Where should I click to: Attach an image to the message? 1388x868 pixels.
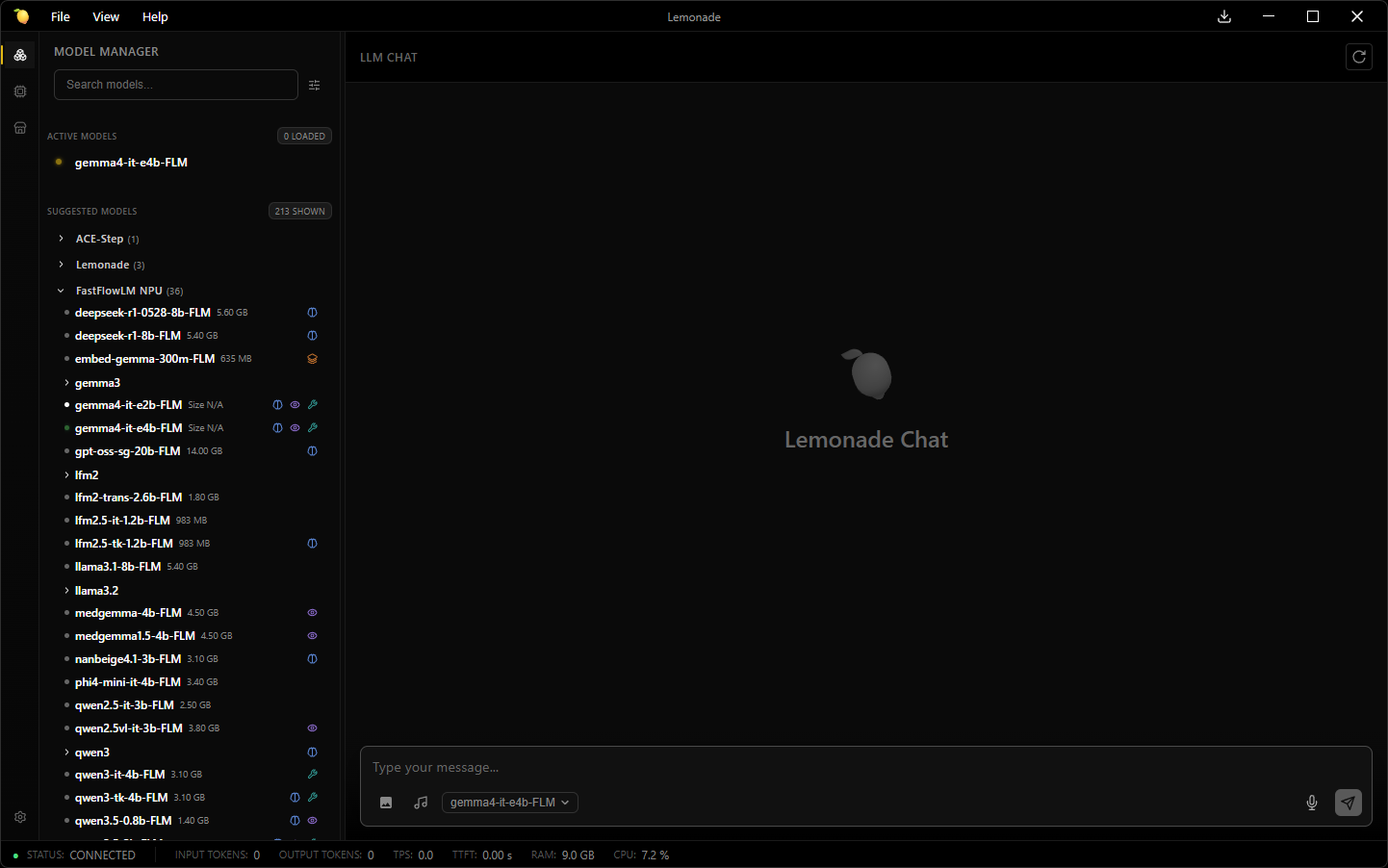(386, 803)
